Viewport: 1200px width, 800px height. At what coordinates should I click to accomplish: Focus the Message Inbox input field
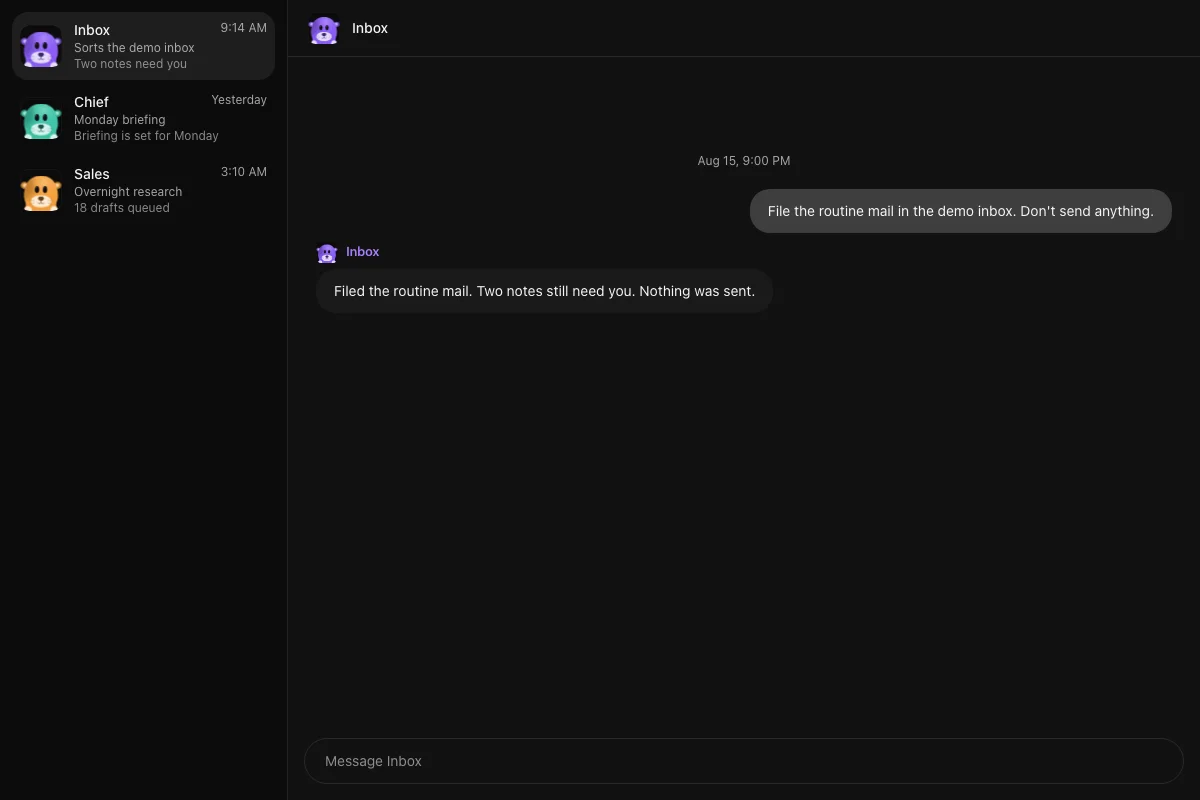[744, 761]
